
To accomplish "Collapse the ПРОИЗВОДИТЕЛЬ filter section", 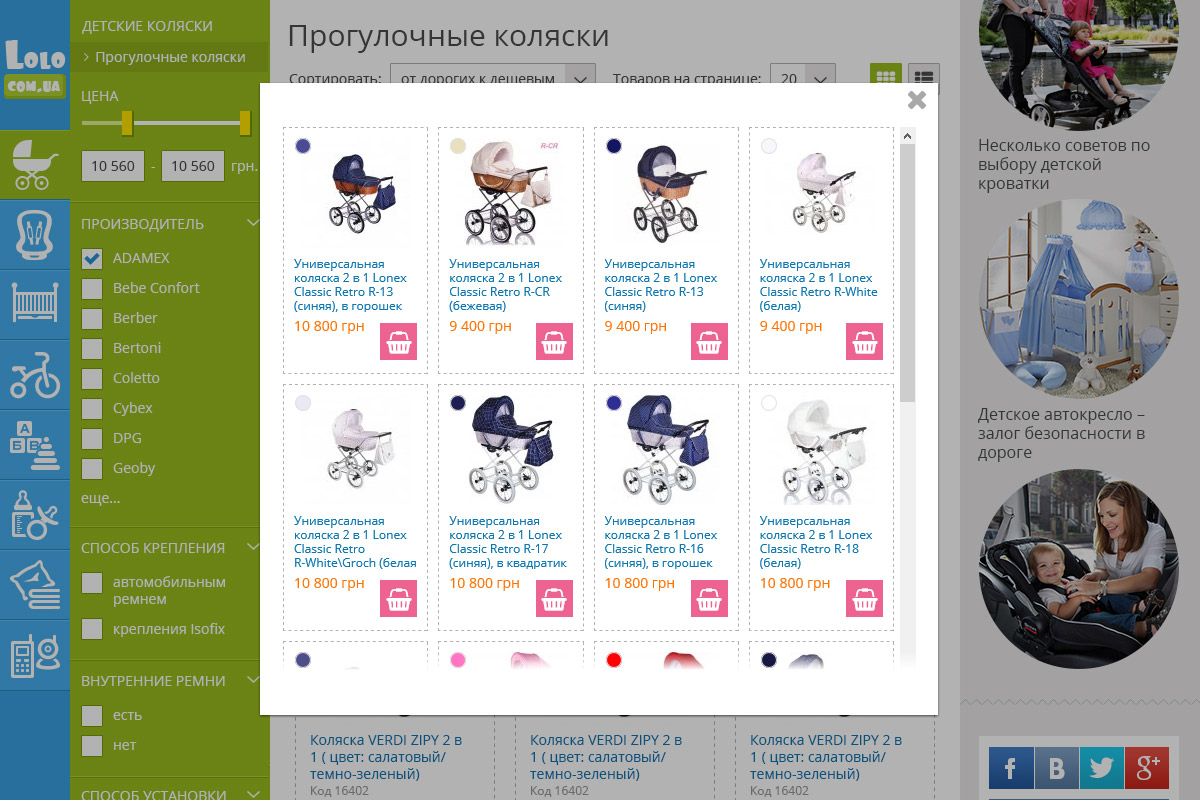I will pyautogui.click(x=253, y=224).
